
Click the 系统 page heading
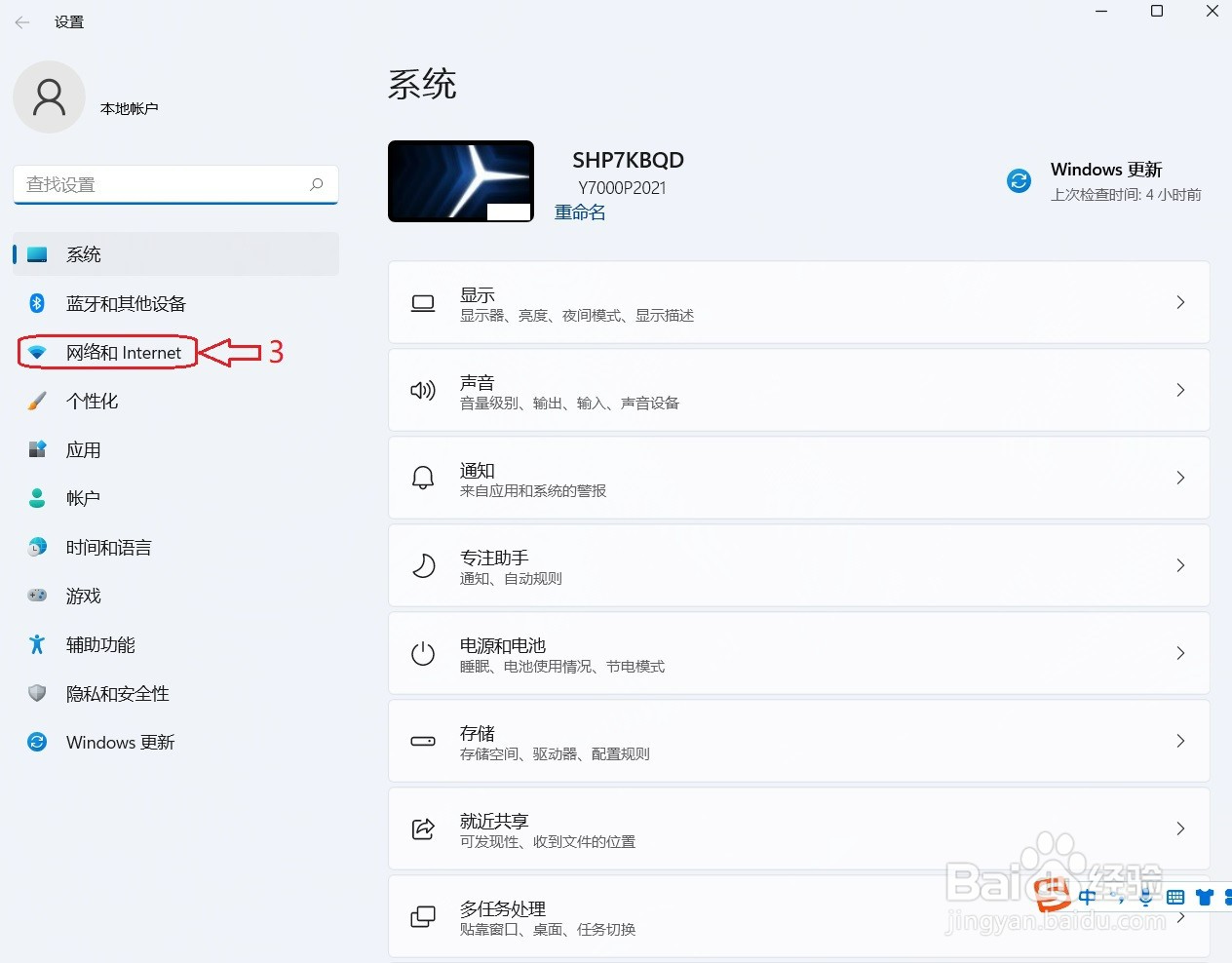pyautogui.click(x=422, y=84)
